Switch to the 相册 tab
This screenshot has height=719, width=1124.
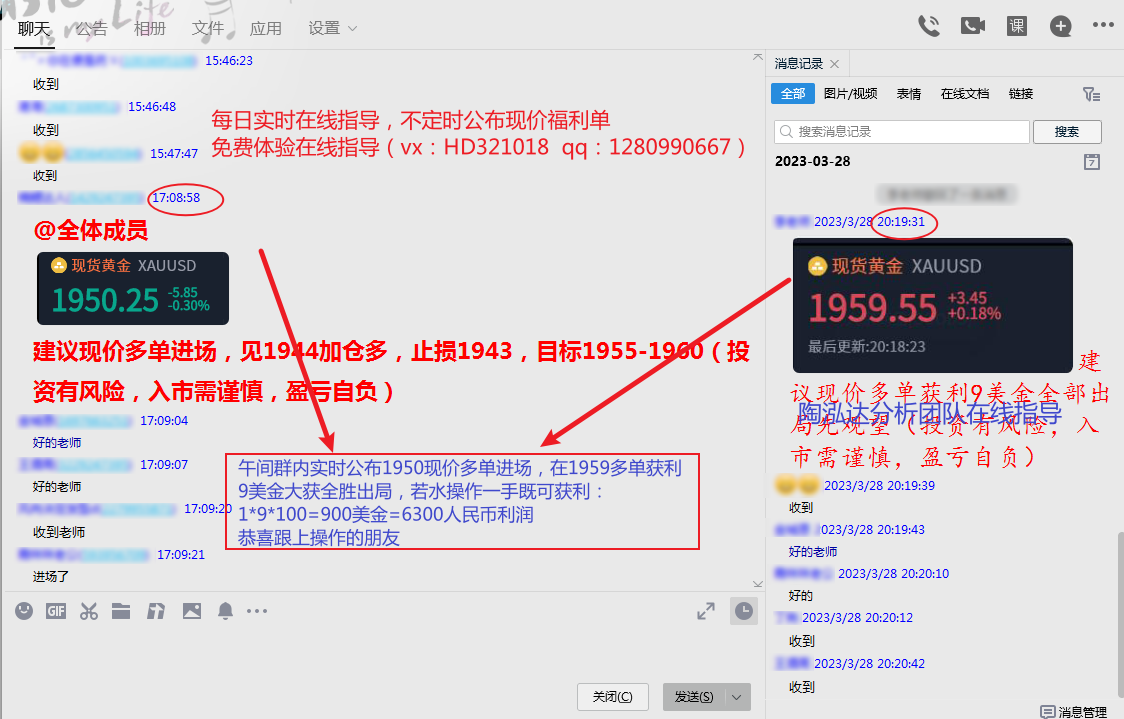150,29
